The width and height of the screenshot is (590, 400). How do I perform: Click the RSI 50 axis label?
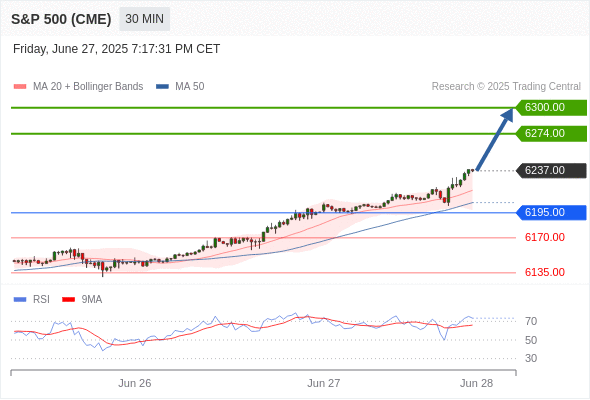point(531,340)
